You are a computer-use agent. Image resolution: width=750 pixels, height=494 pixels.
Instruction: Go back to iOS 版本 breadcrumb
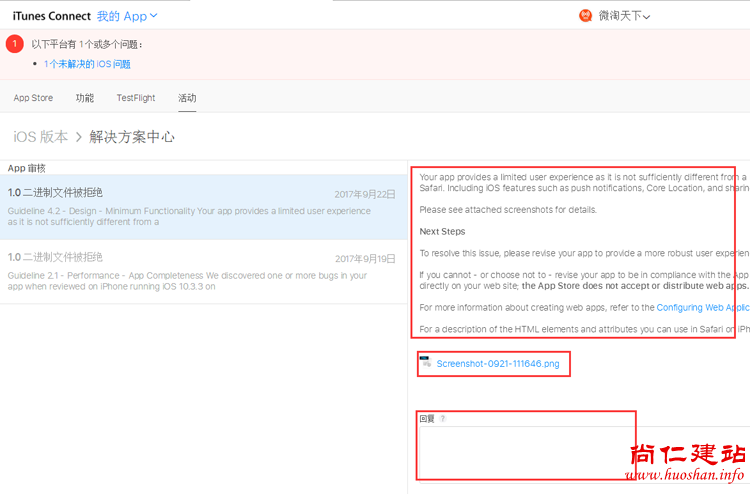coord(41,137)
